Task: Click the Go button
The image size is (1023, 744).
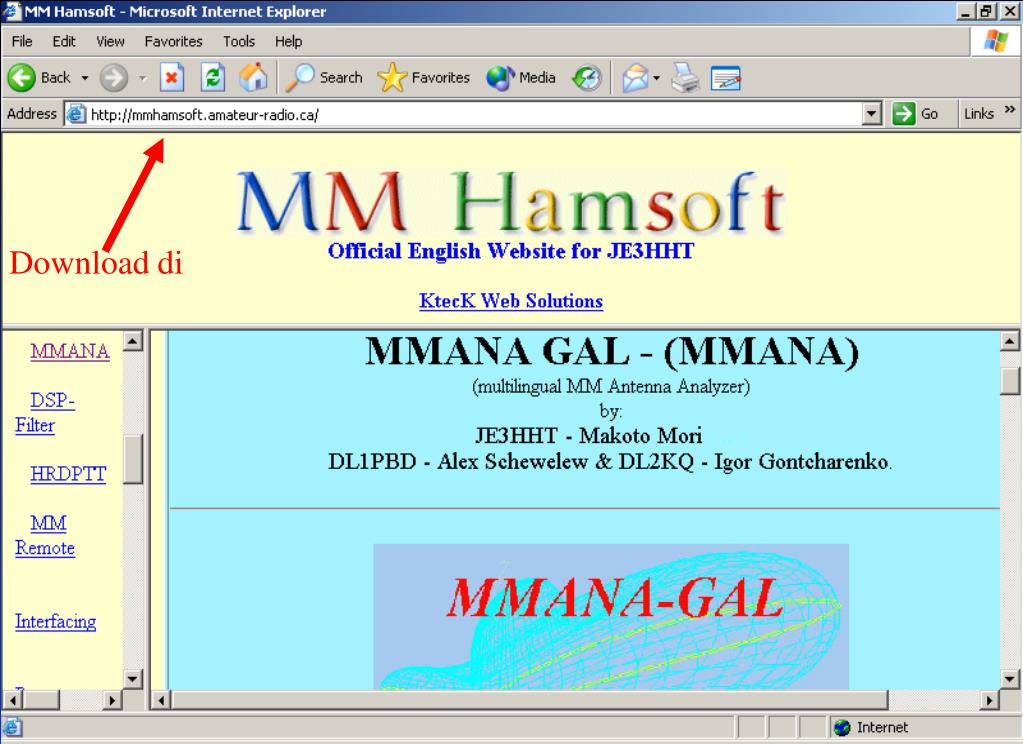Action: [x=916, y=114]
